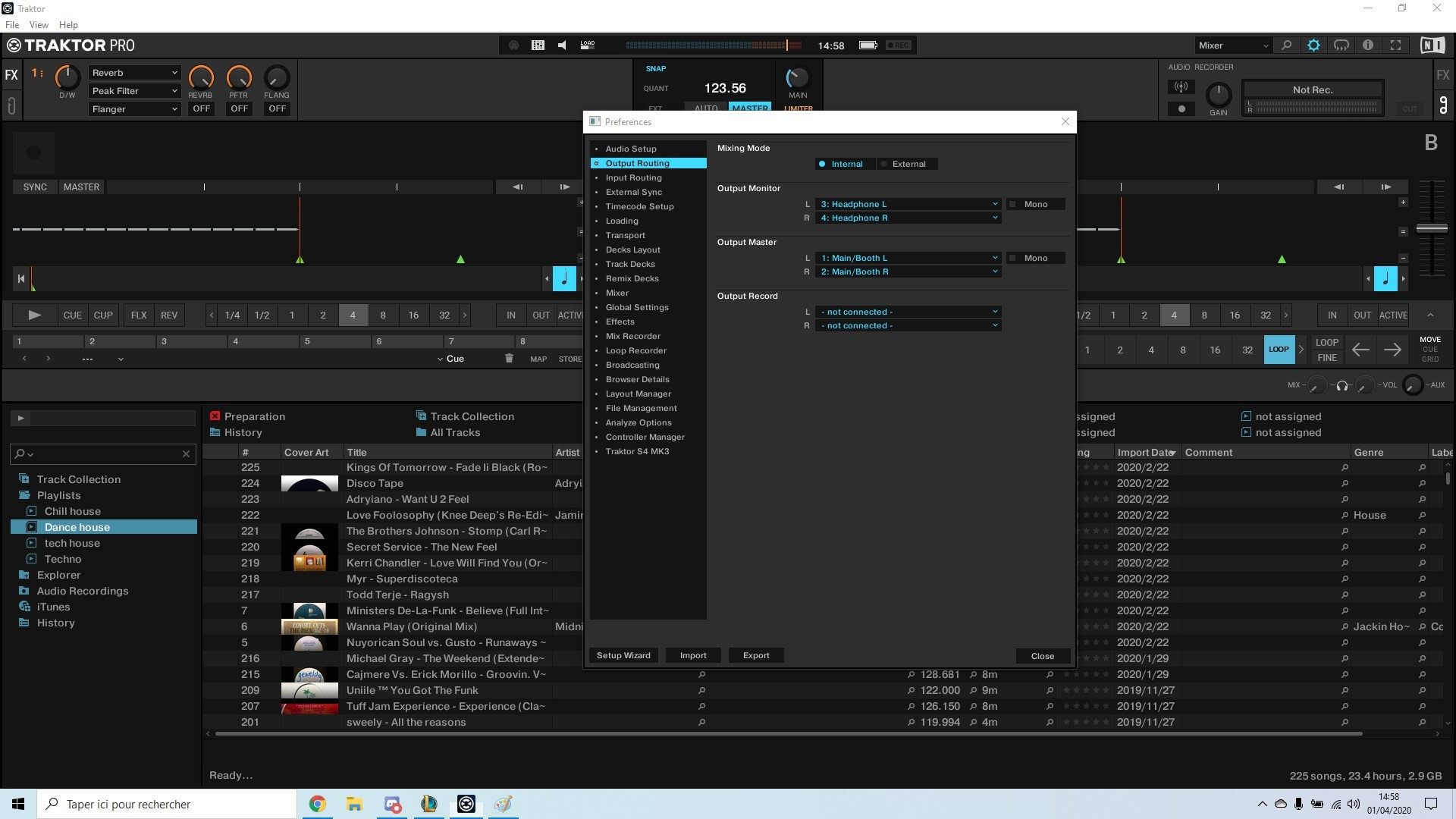Click the battery status icon in header
The height and width of the screenshot is (819, 1456).
[x=868, y=45]
